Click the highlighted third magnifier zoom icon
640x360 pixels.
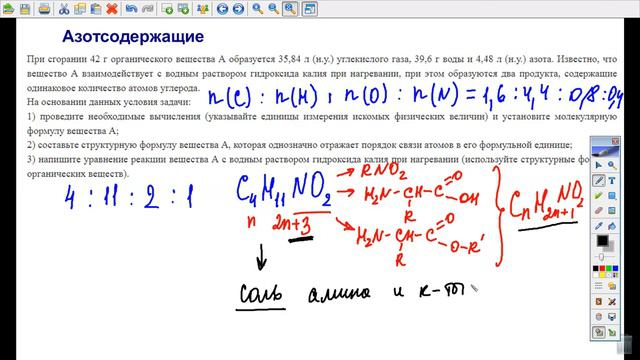[x=290, y=9]
